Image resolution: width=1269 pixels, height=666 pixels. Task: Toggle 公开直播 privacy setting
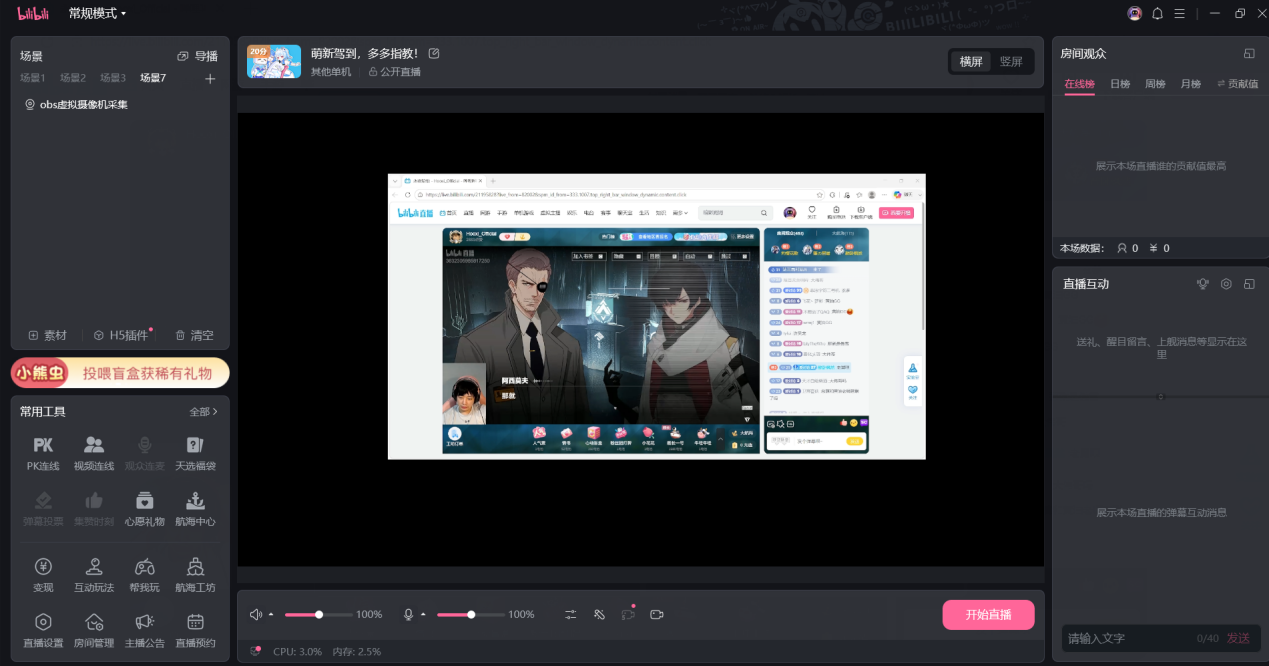(x=395, y=72)
